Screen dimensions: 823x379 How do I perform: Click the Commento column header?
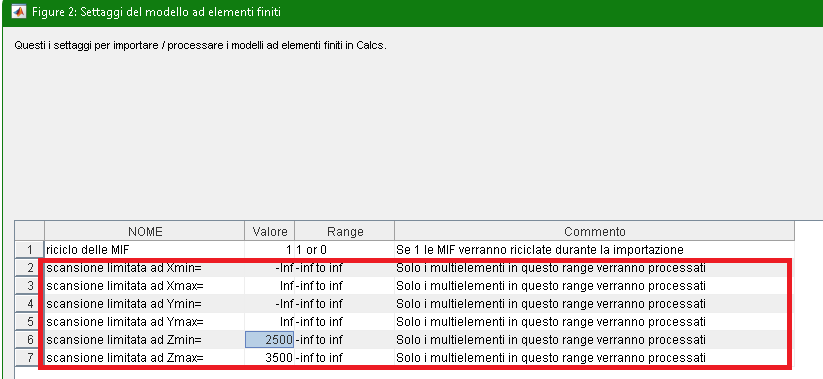pos(595,231)
